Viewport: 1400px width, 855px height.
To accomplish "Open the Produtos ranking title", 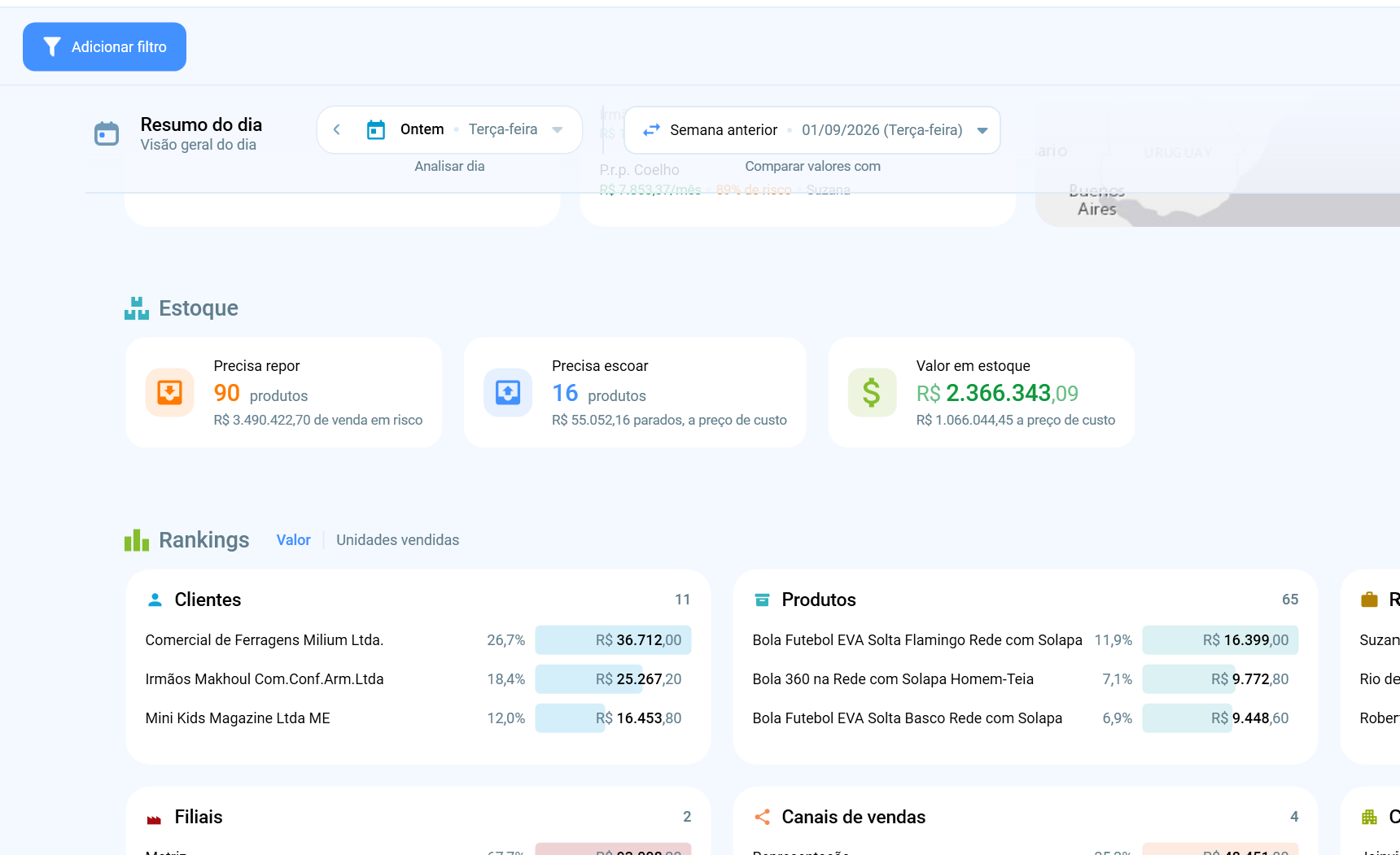I will [x=819, y=600].
